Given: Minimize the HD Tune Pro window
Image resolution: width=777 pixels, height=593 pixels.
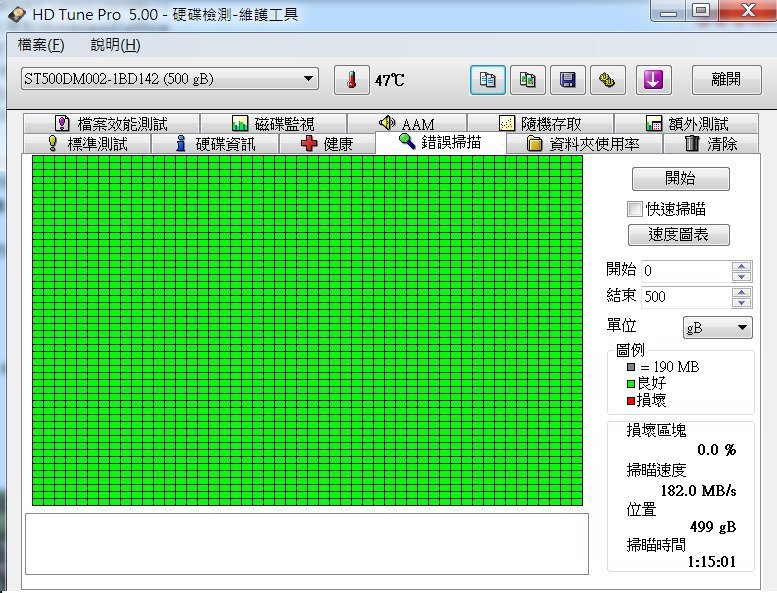Looking at the screenshot, I should pyautogui.click(x=668, y=11).
